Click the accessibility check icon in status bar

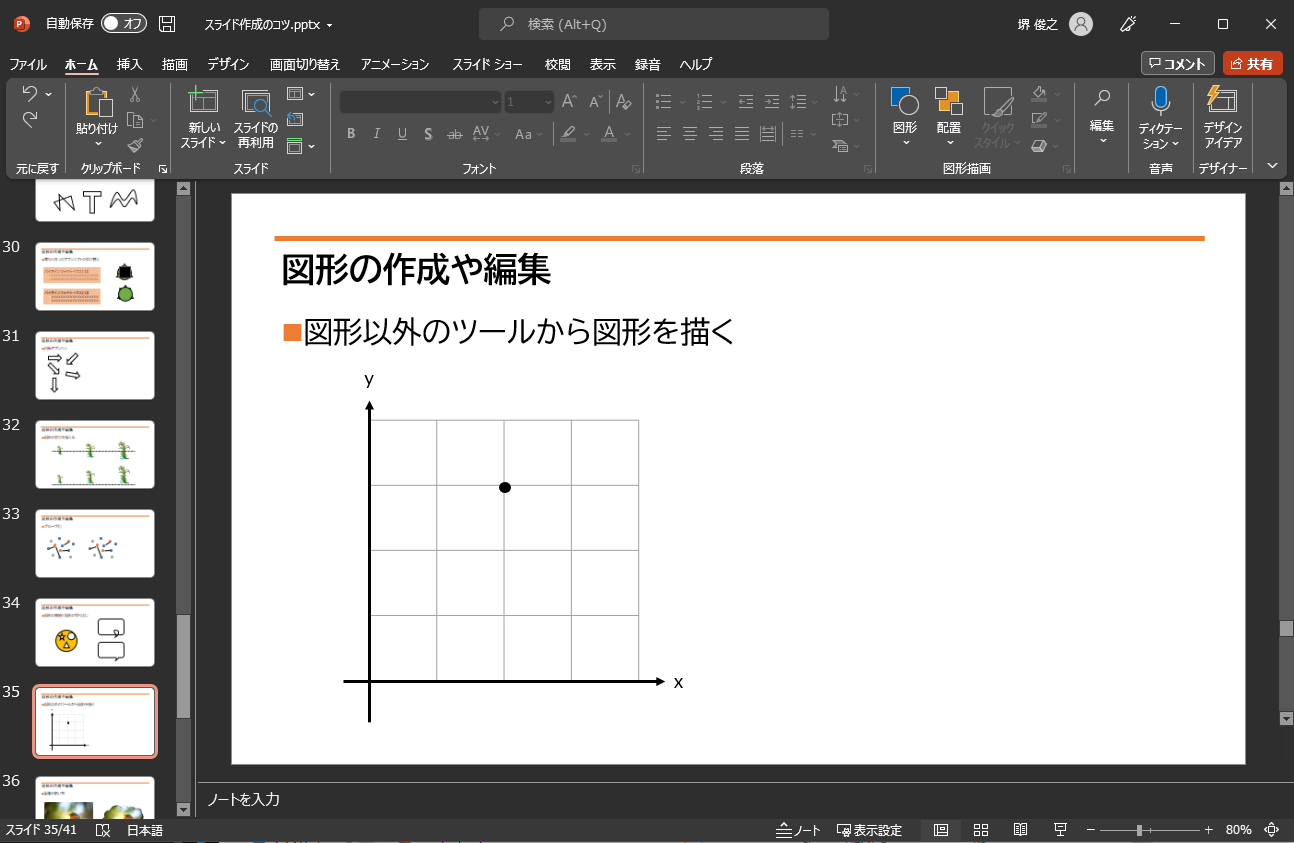[102, 830]
